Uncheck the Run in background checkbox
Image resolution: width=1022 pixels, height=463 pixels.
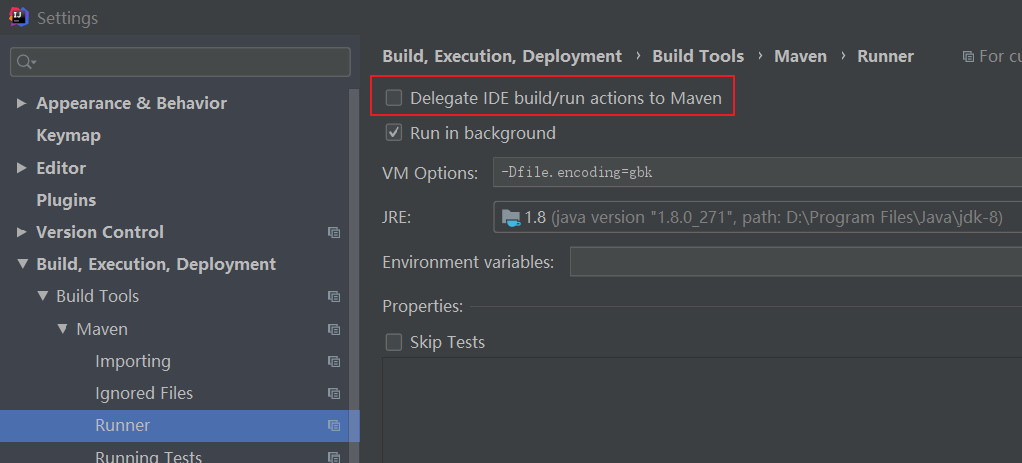tap(394, 133)
